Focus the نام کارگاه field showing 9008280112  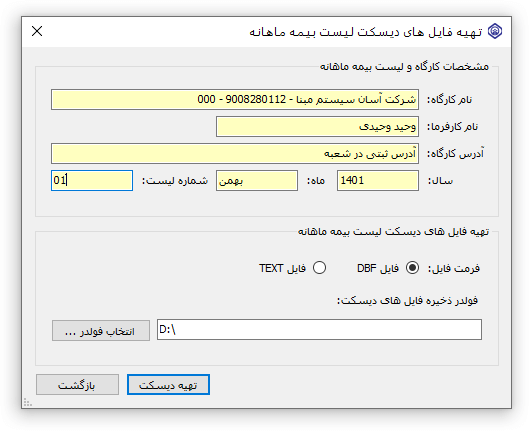[235, 99]
